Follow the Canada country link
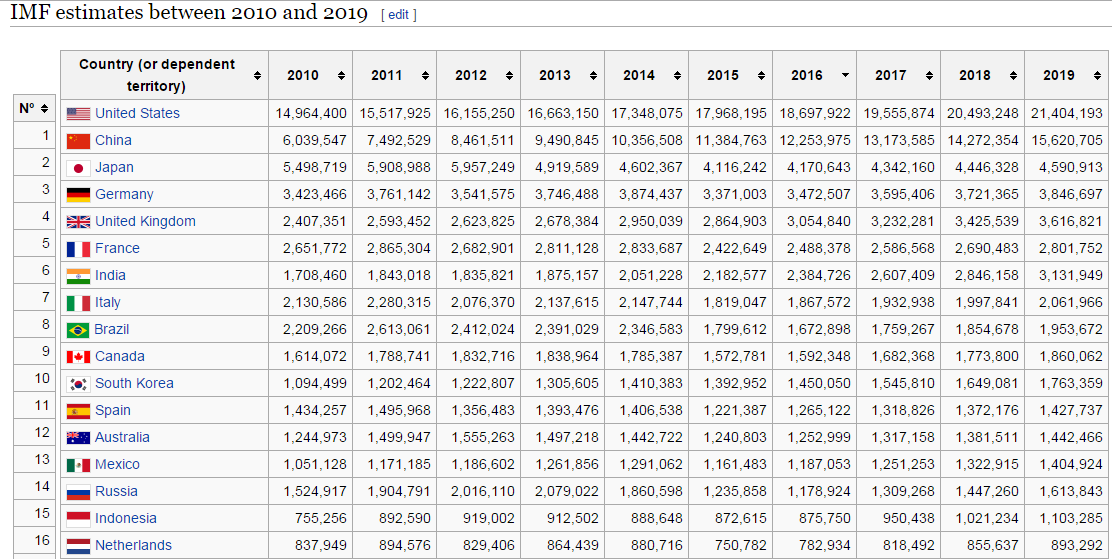The image size is (1112, 559). 120,356
